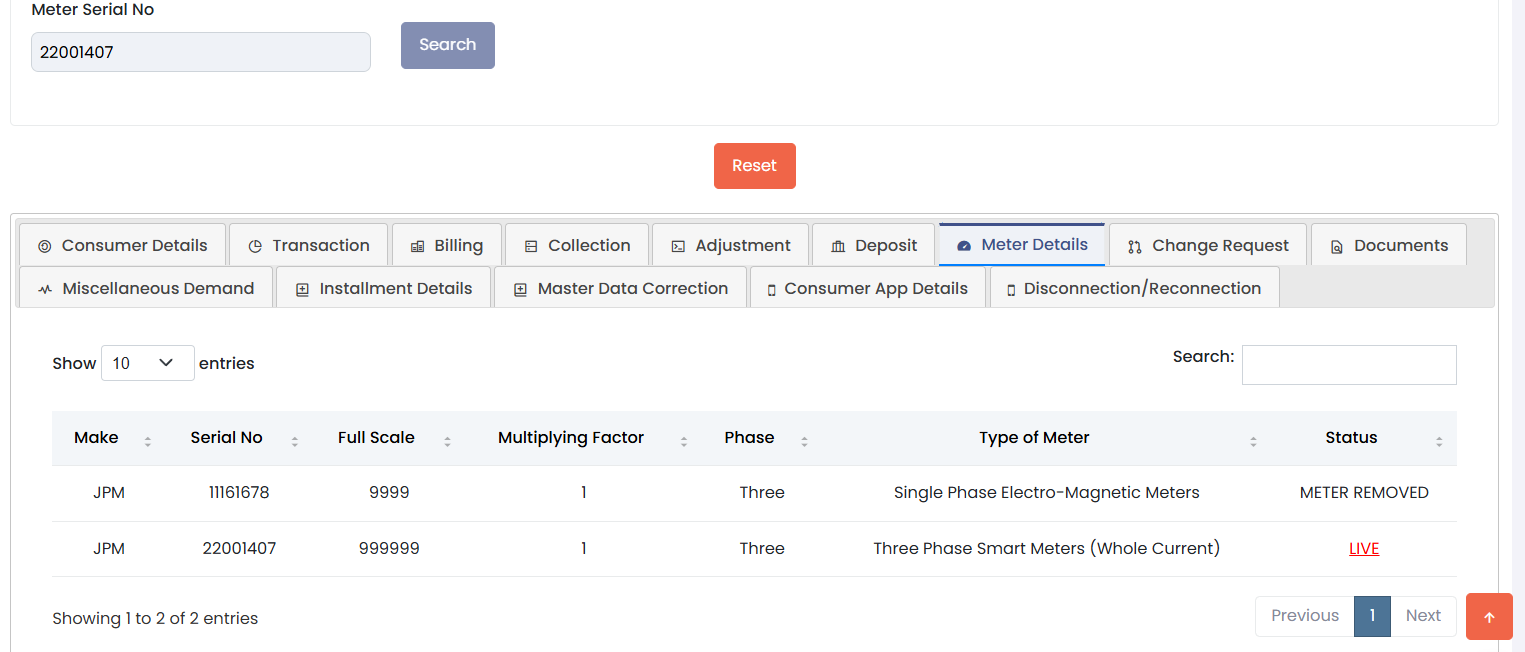Click the Billing tab icon
1525x652 pixels.
pyautogui.click(x=417, y=246)
